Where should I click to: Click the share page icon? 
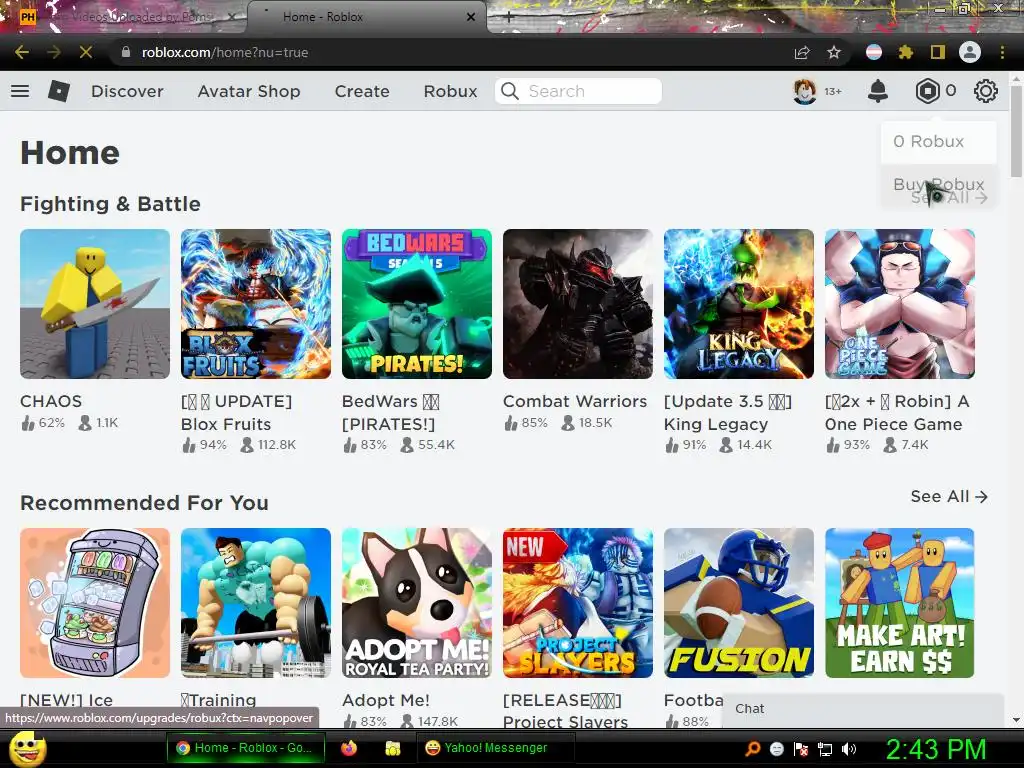[x=802, y=52]
